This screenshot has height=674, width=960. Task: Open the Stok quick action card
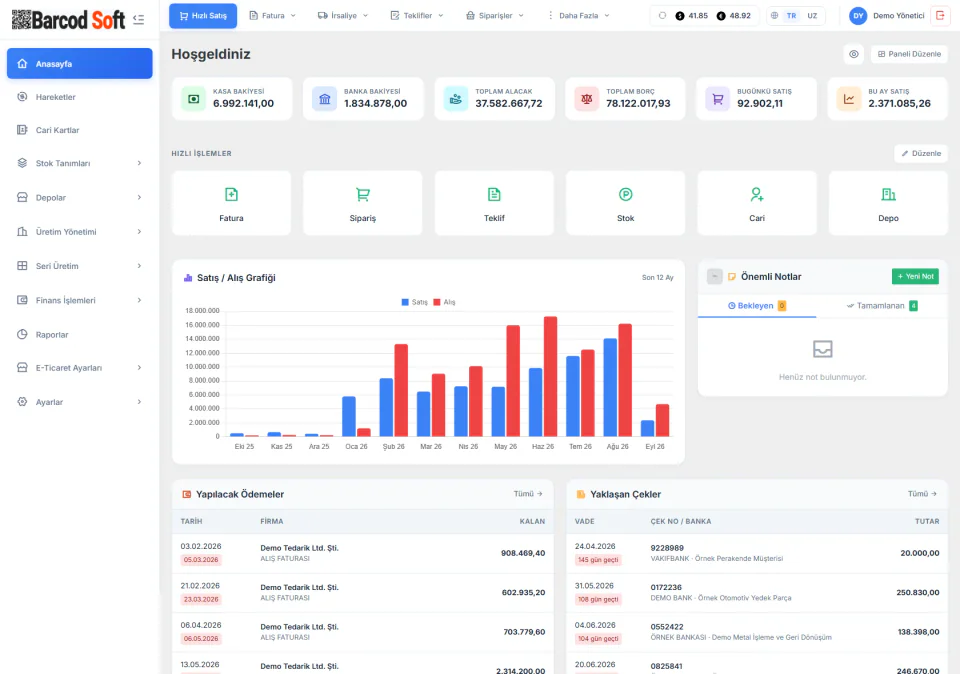[625, 203]
